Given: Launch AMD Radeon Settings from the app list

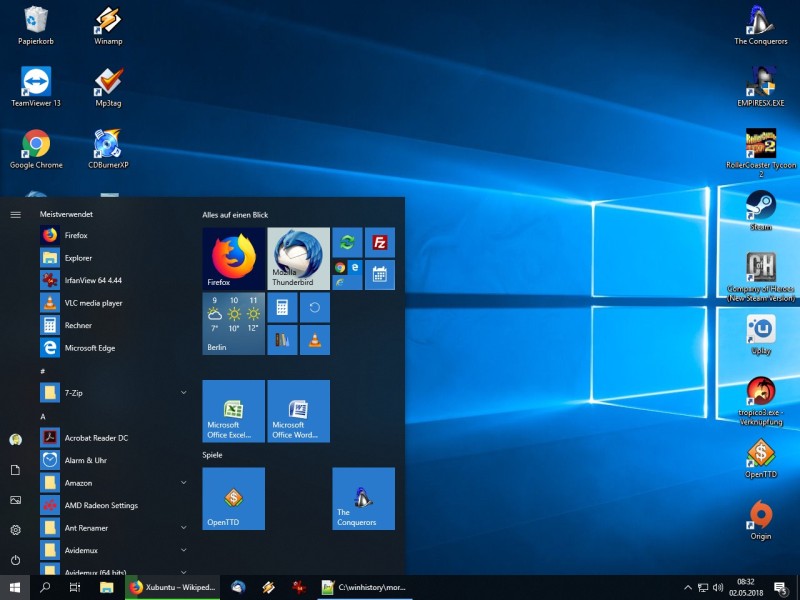Looking at the screenshot, I should [113, 505].
